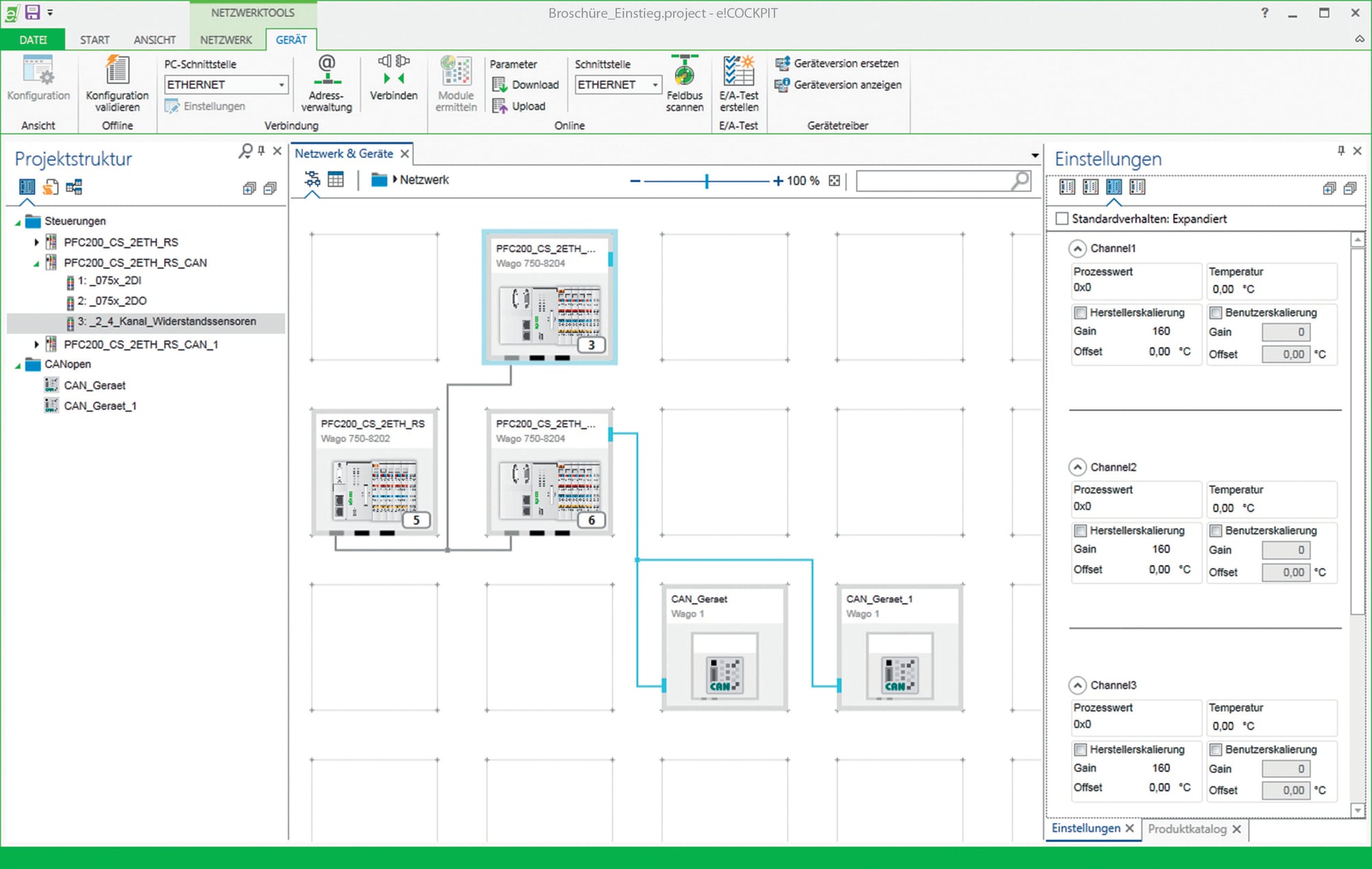Collapse the Channel2 section
The image size is (1372, 869).
1078,467
